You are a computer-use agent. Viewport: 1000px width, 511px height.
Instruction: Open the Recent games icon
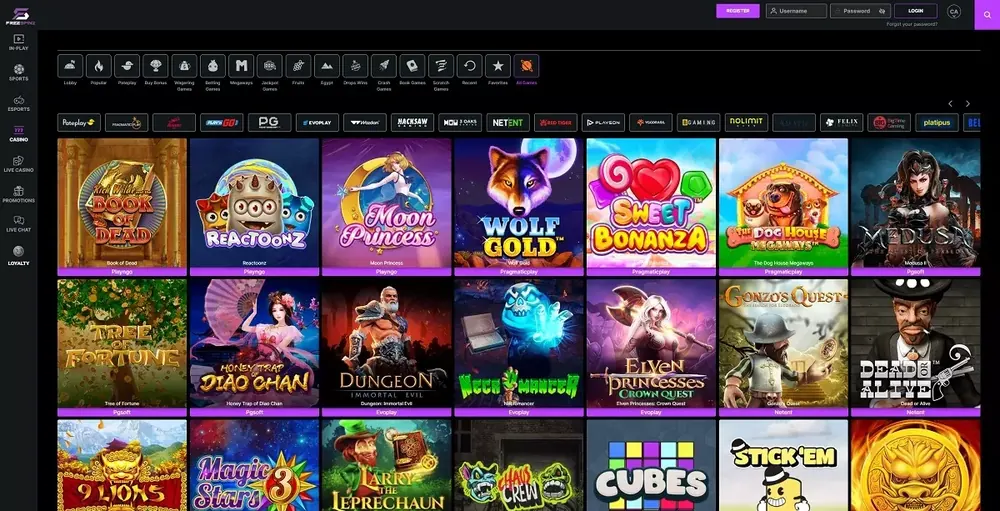(469, 66)
